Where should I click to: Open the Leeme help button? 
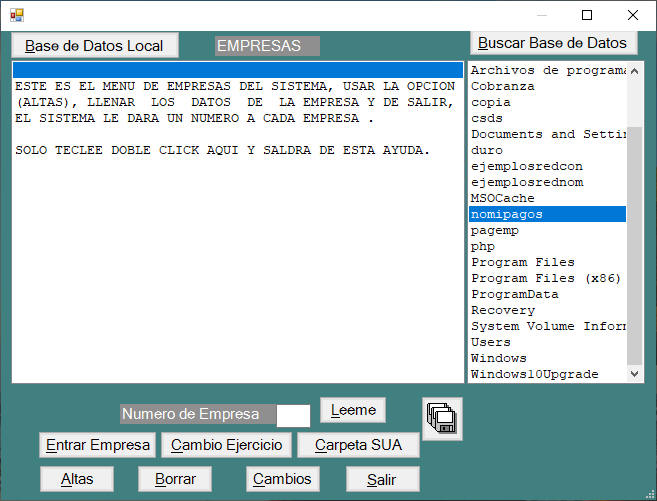[353, 410]
